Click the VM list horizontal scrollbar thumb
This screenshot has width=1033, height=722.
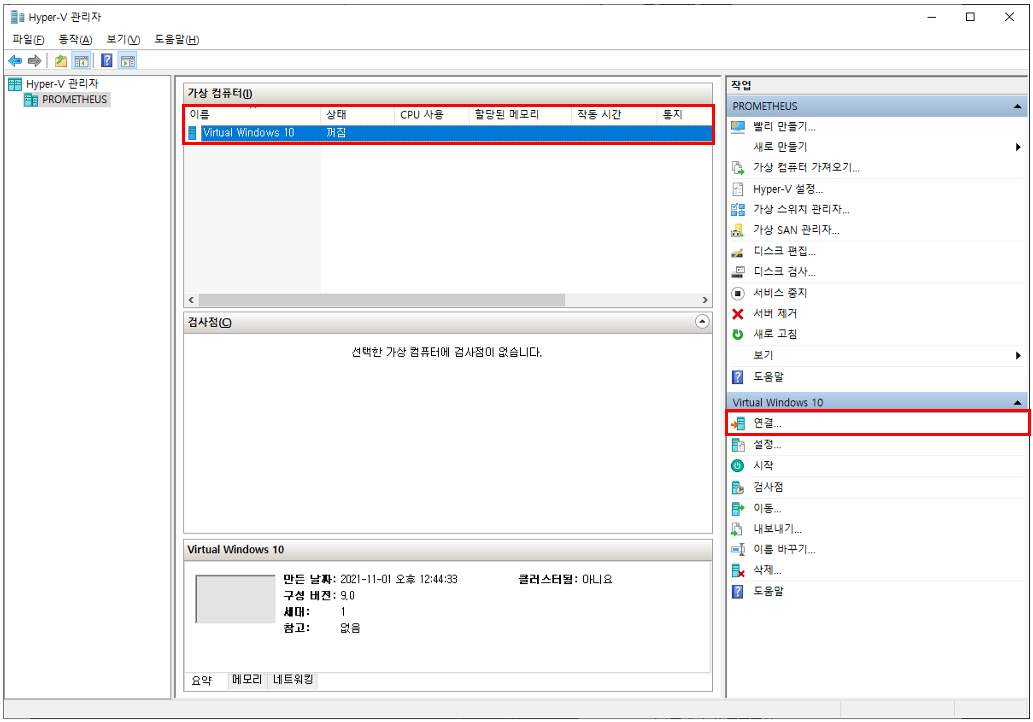click(x=381, y=300)
